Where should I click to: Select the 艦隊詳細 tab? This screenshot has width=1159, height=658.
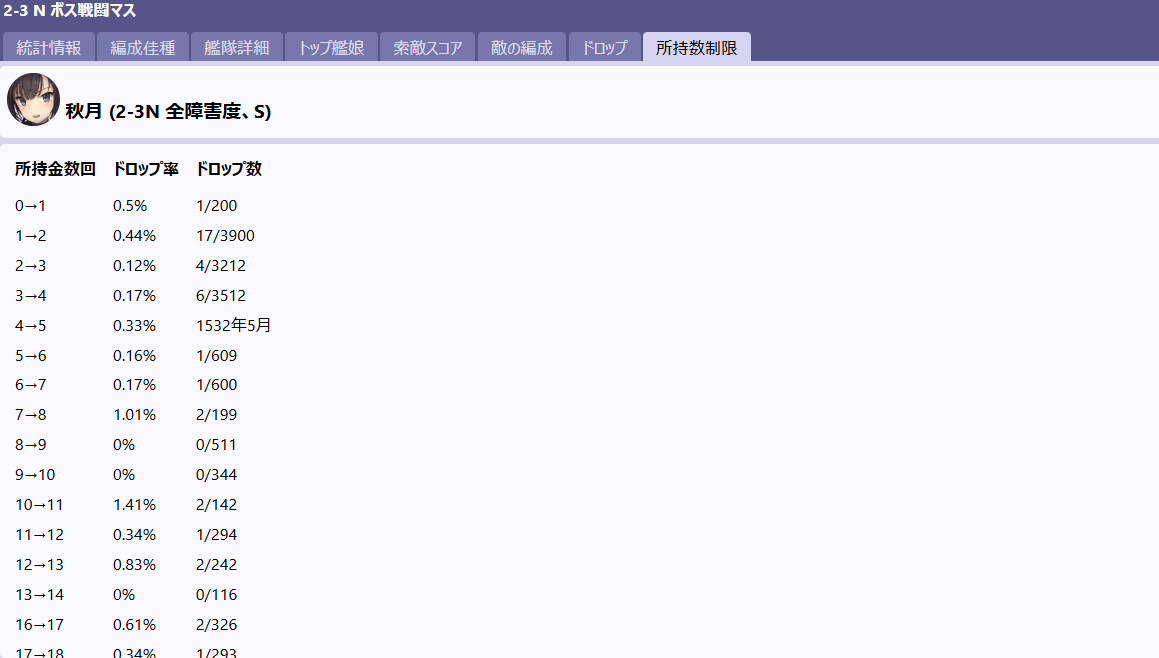[x=236, y=47]
